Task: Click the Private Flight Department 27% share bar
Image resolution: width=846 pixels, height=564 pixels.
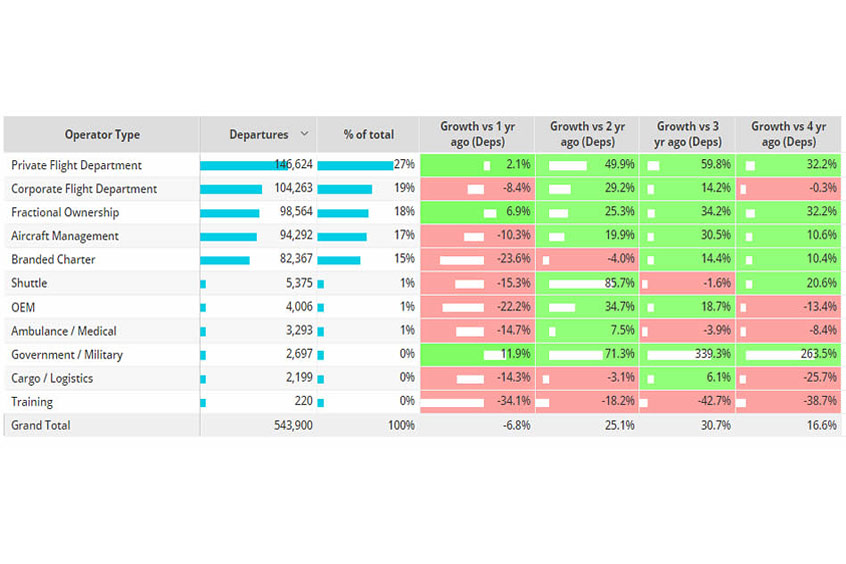Action: pyautogui.click(x=356, y=165)
